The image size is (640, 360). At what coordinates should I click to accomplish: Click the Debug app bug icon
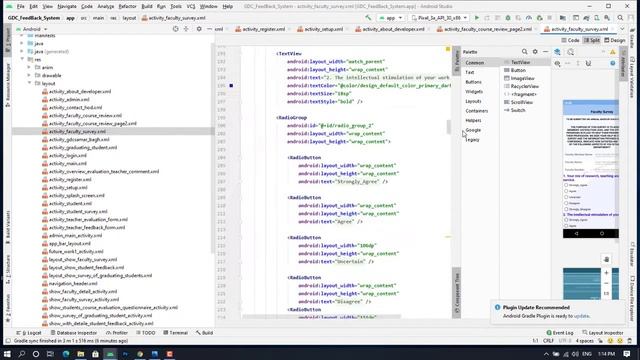pyautogui.click(x=508, y=18)
